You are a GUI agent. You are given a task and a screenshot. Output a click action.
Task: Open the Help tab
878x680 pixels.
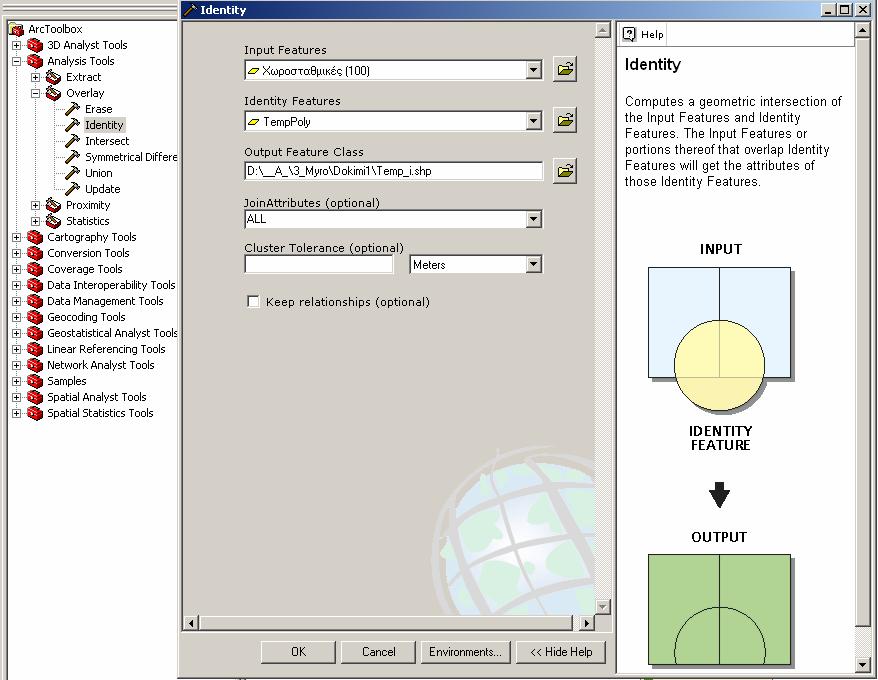click(x=644, y=34)
